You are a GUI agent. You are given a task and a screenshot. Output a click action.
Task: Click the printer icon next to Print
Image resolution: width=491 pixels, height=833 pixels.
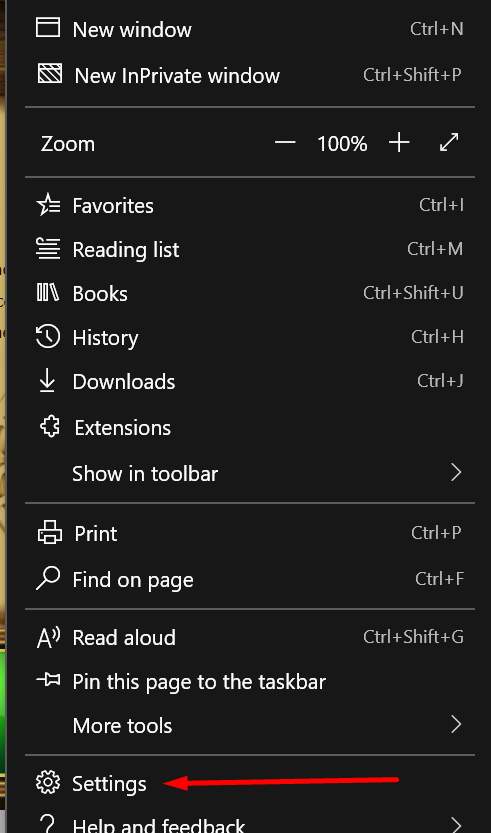click(x=50, y=532)
